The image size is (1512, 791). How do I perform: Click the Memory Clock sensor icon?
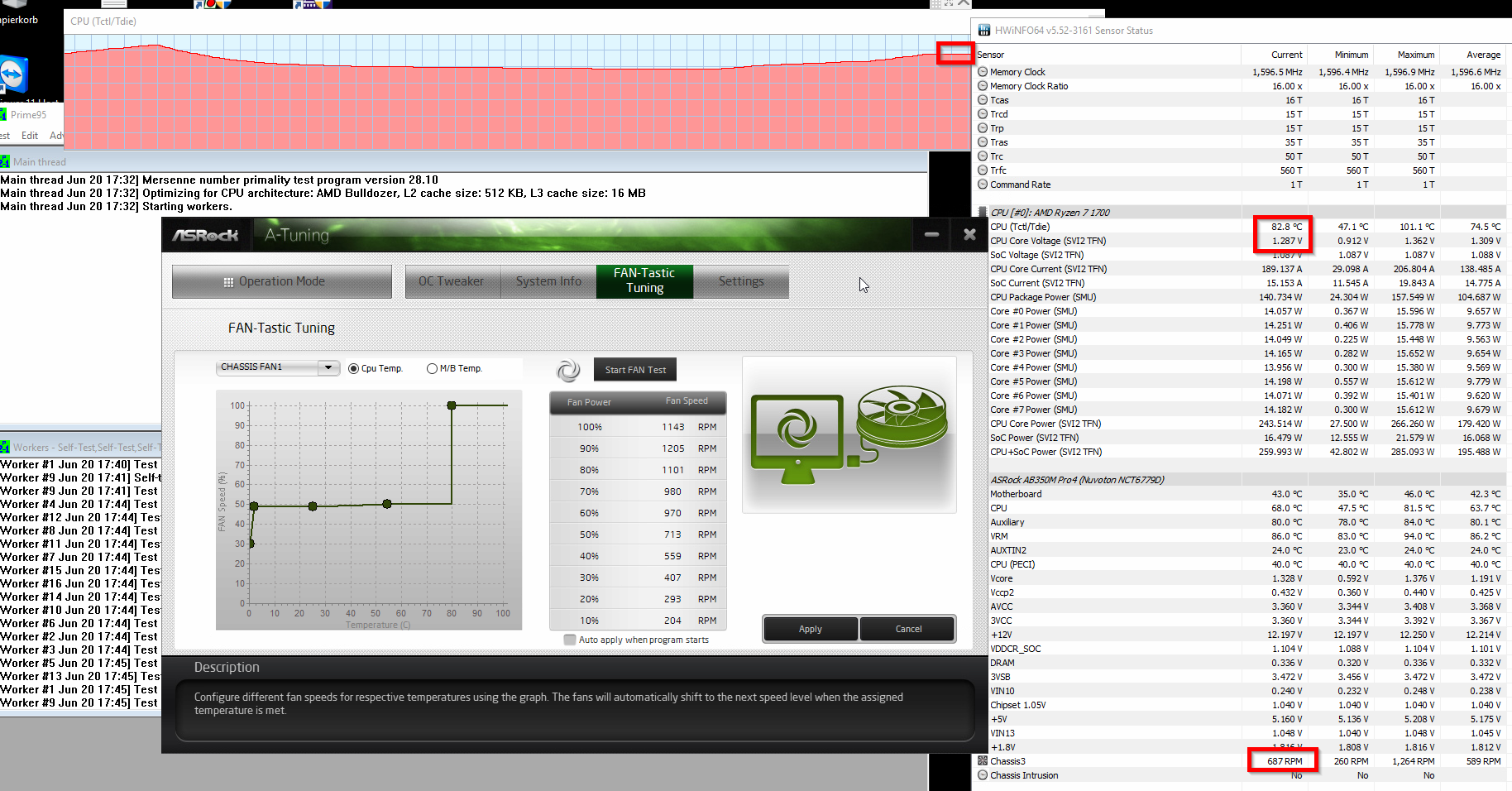click(983, 72)
